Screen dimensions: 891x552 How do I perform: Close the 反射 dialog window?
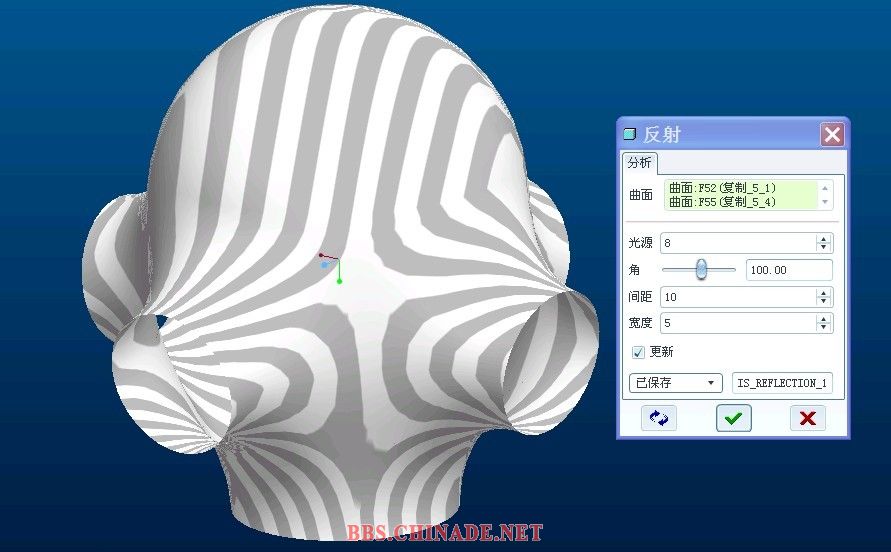click(832, 135)
